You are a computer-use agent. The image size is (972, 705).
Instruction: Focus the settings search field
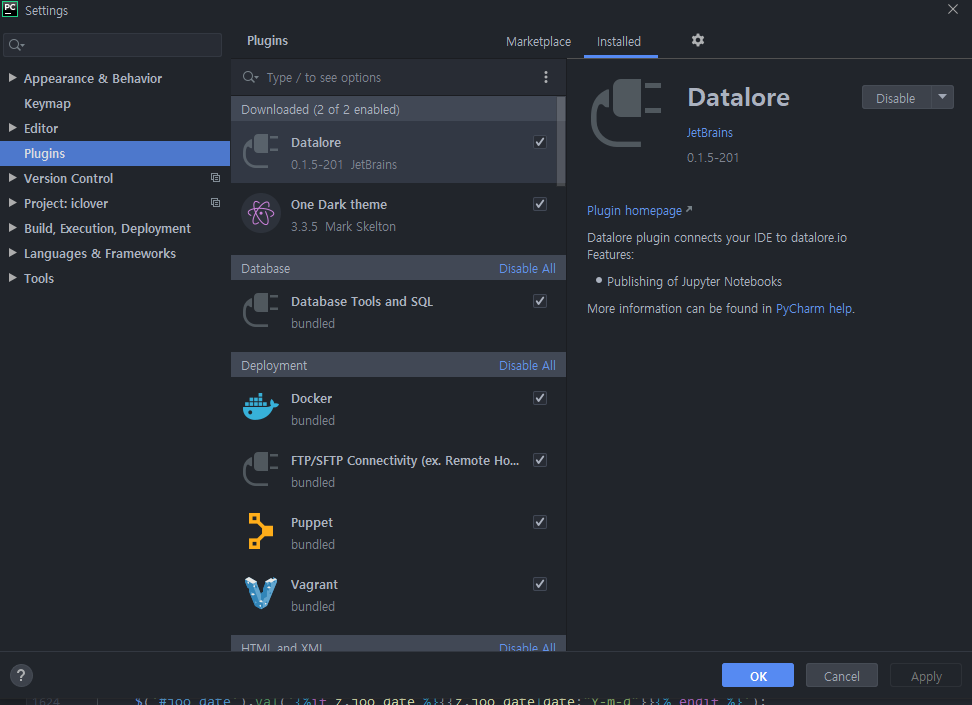click(x=112, y=45)
